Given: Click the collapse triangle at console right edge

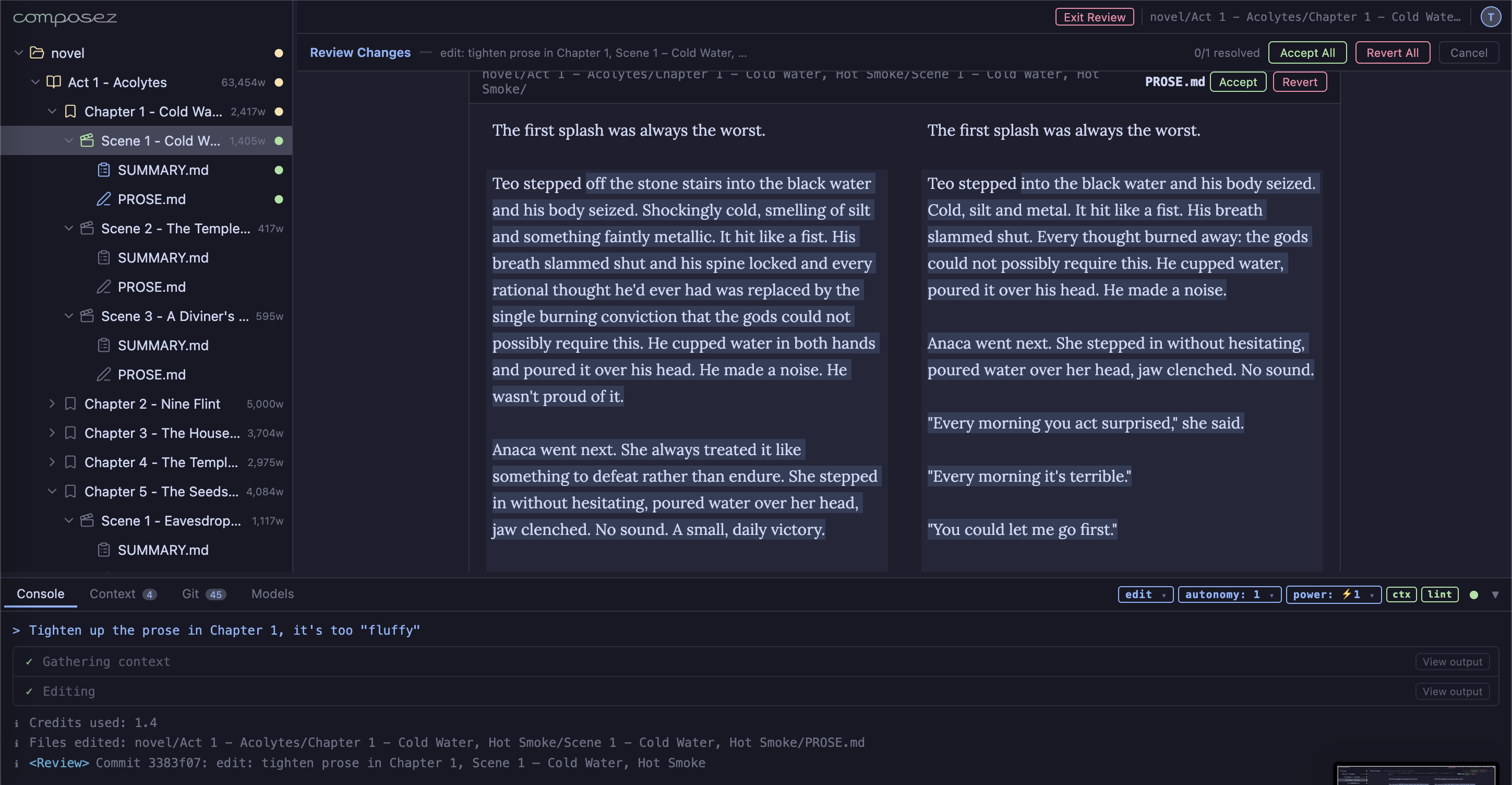Looking at the screenshot, I should coord(1495,595).
